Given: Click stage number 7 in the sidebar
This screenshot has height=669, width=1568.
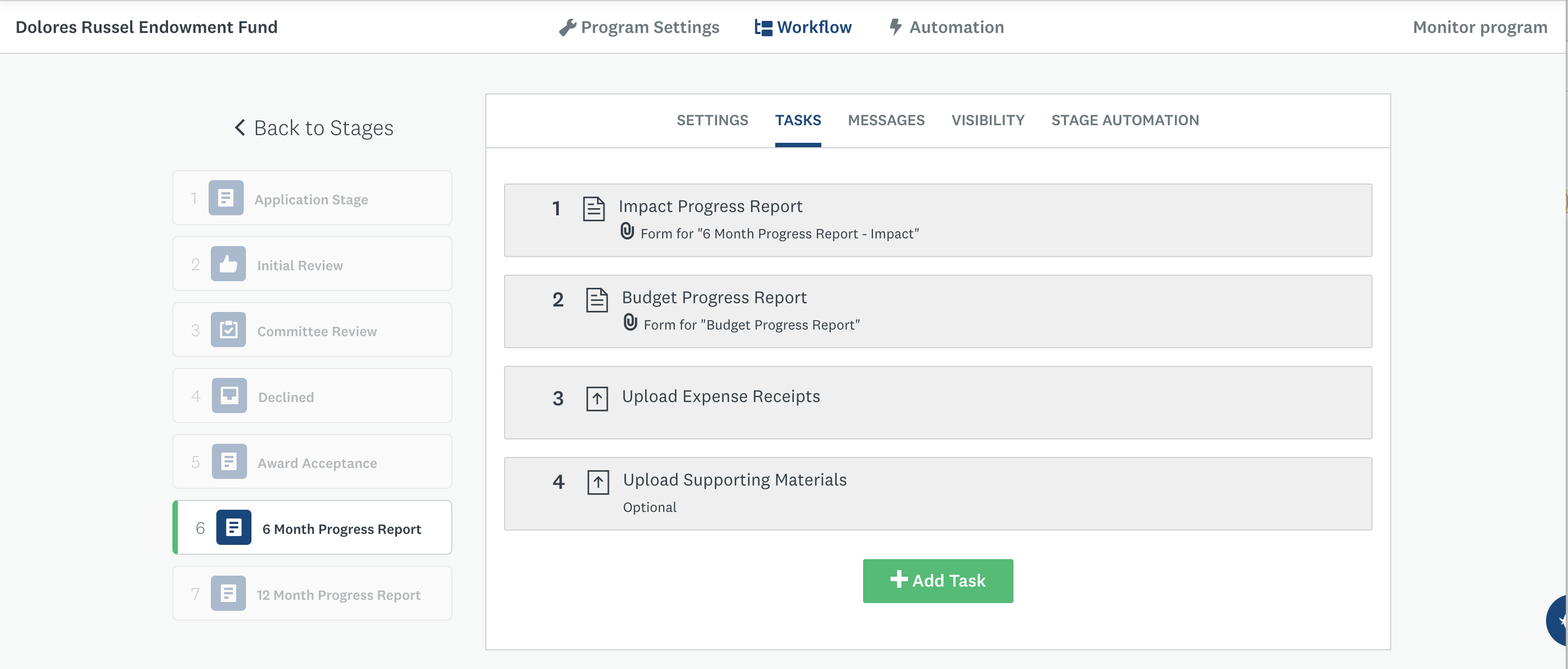Looking at the screenshot, I should pos(195,594).
